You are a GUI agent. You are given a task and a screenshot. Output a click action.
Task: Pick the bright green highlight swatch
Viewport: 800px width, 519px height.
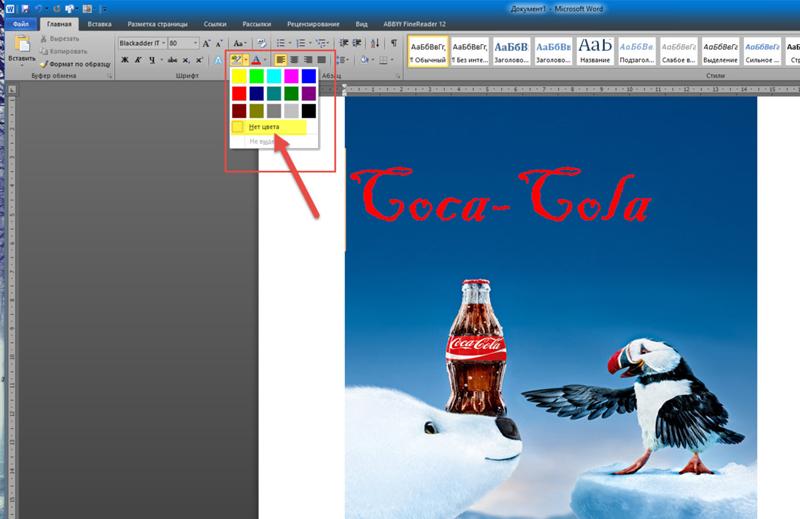pyautogui.click(x=257, y=76)
